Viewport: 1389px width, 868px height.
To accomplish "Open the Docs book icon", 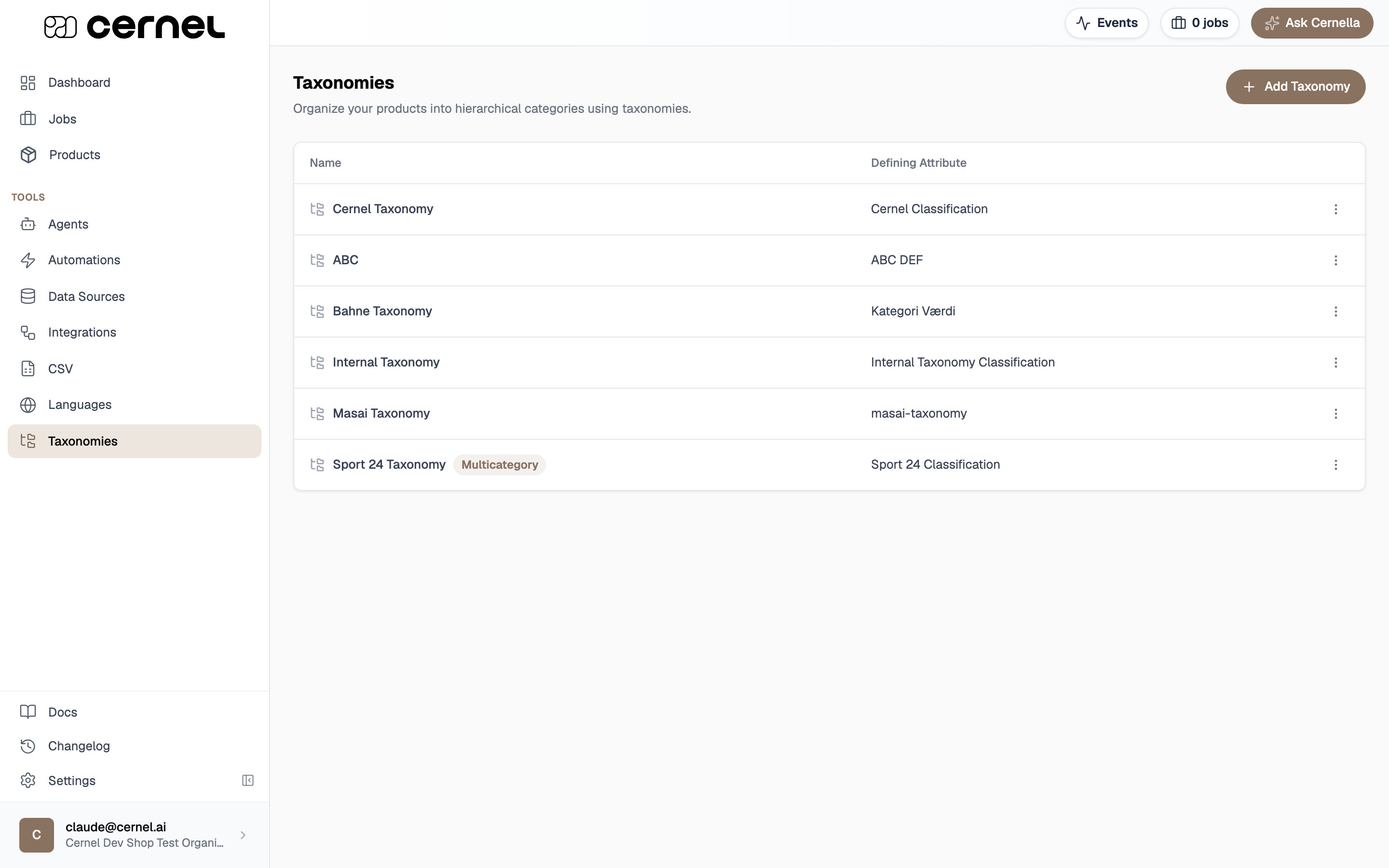I will tap(27, 712).
